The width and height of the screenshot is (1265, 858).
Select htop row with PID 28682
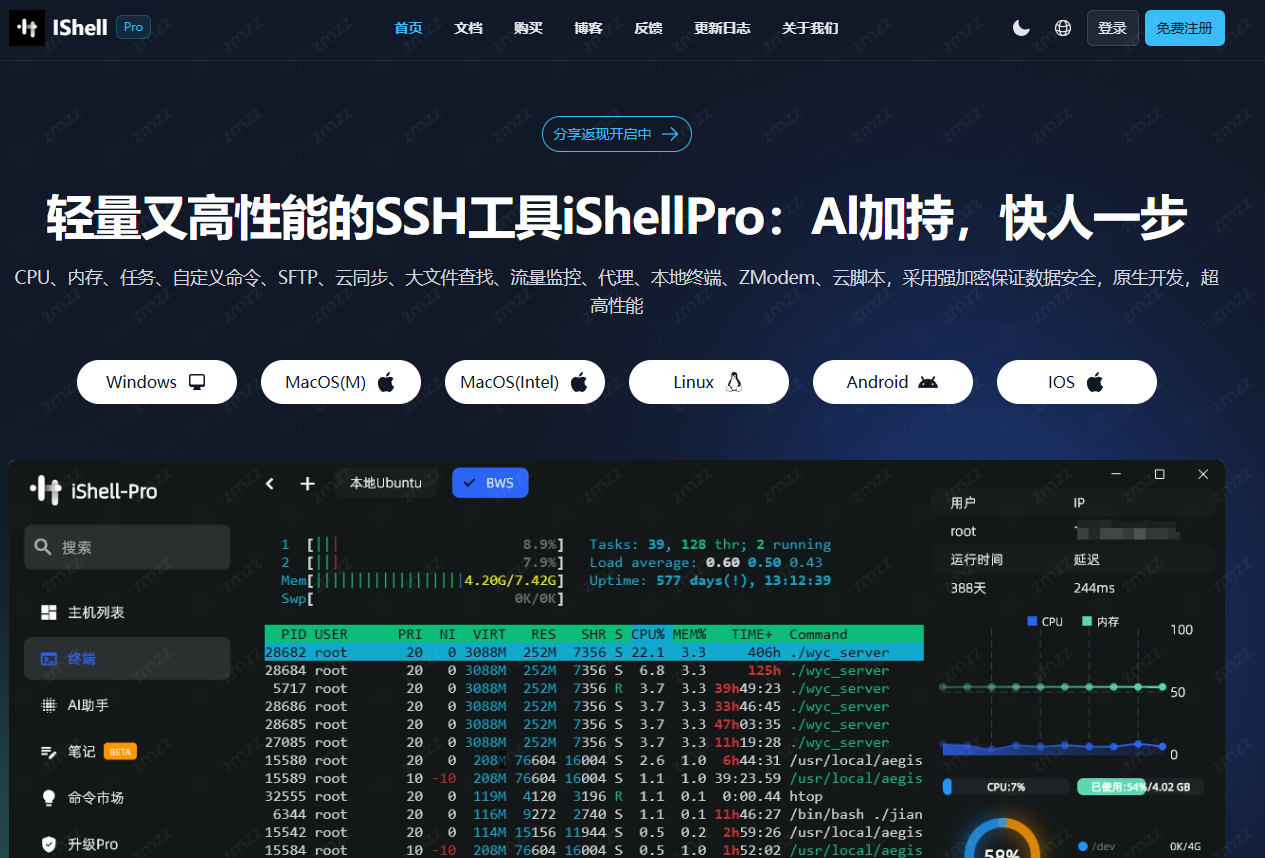(594, 652)
